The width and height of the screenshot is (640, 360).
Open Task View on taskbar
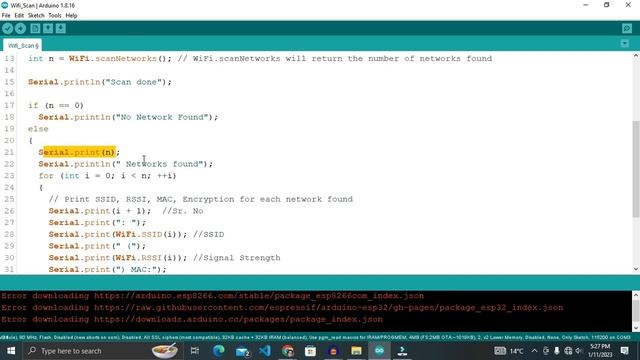(x=195, y=351)
